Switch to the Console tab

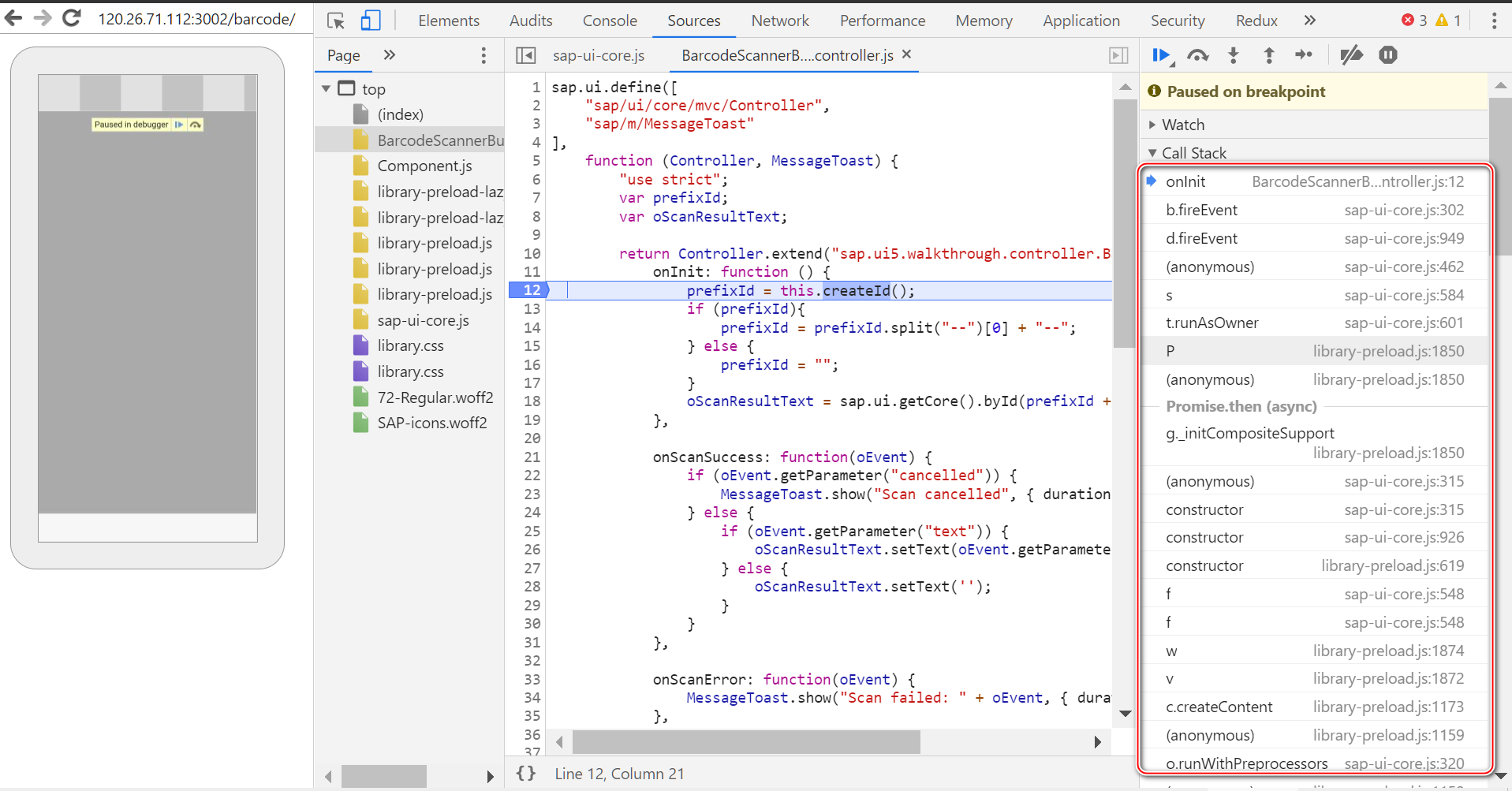(610, 21)
